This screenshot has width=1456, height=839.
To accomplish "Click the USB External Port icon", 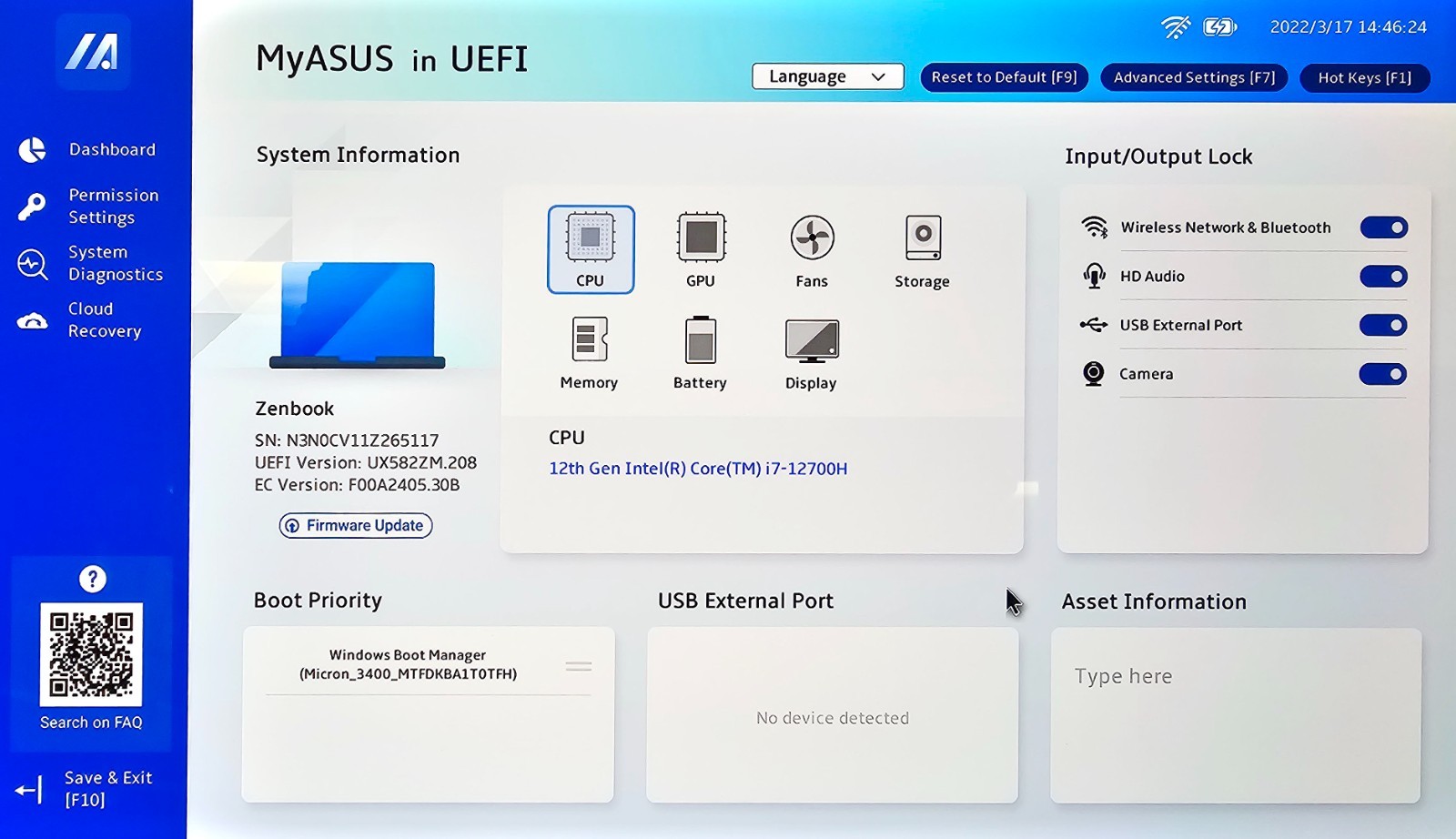I will (x=1093, y=325).
